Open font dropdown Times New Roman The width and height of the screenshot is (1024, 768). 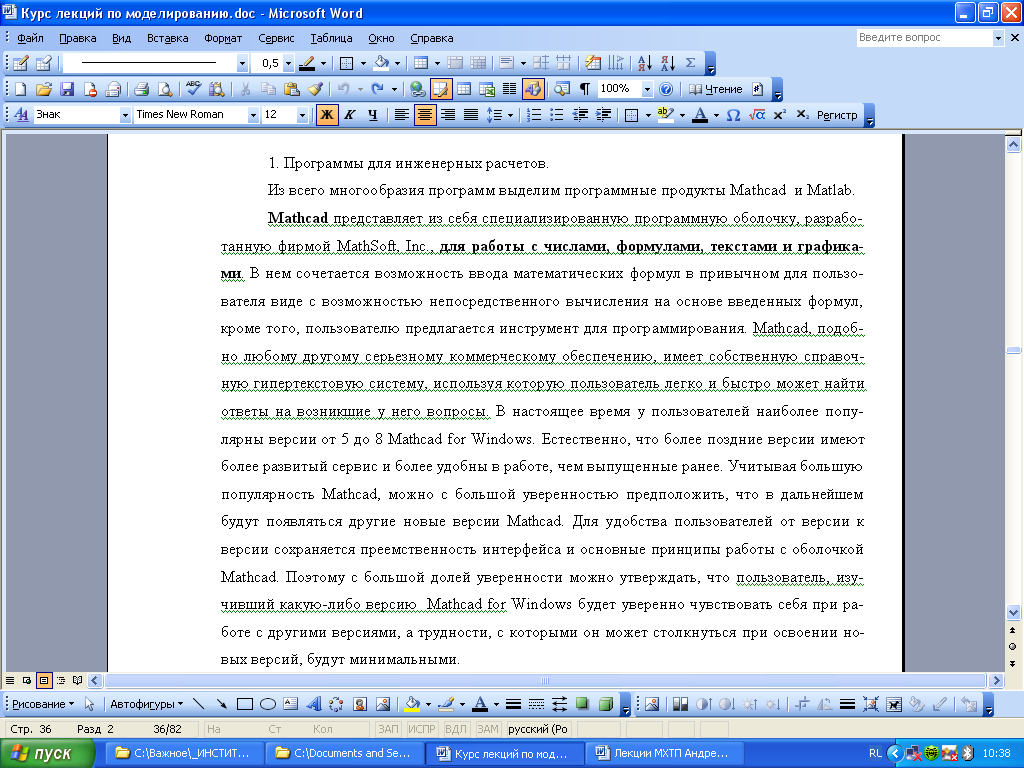click(x=253, y=115)
